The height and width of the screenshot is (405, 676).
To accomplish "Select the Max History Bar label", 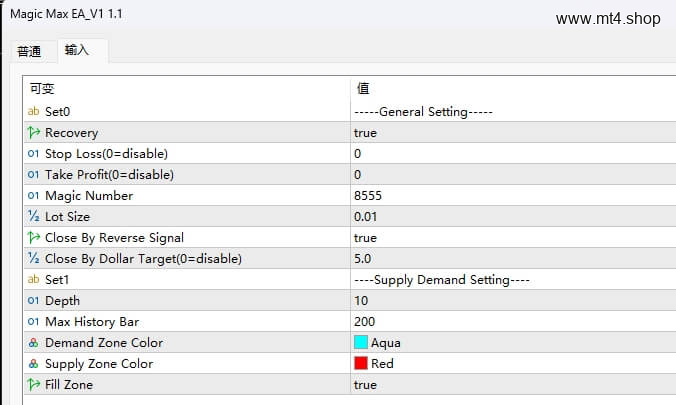I will tap(92, 322).
